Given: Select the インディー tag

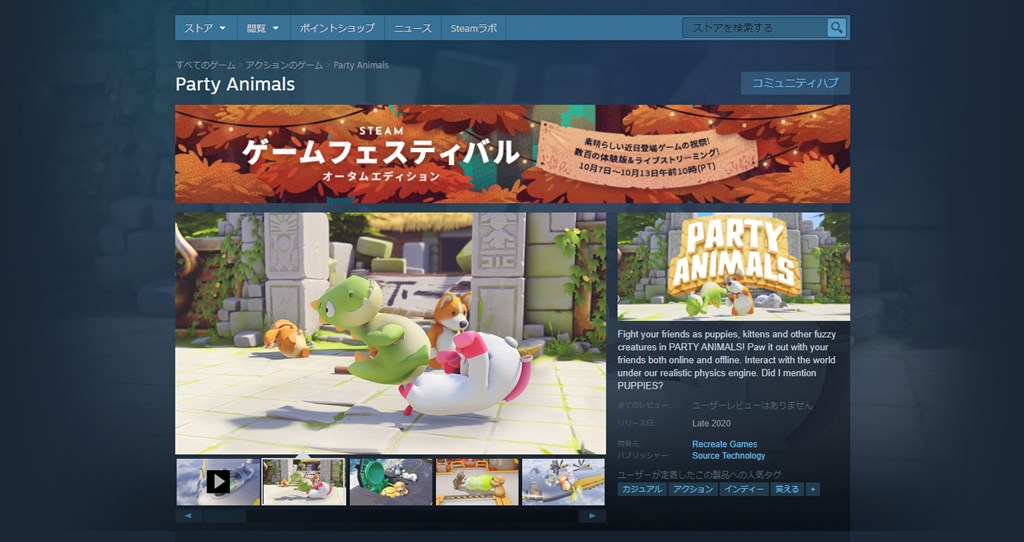Looking at the screenshot, I should pyautogui.click(x=744, y=489).
